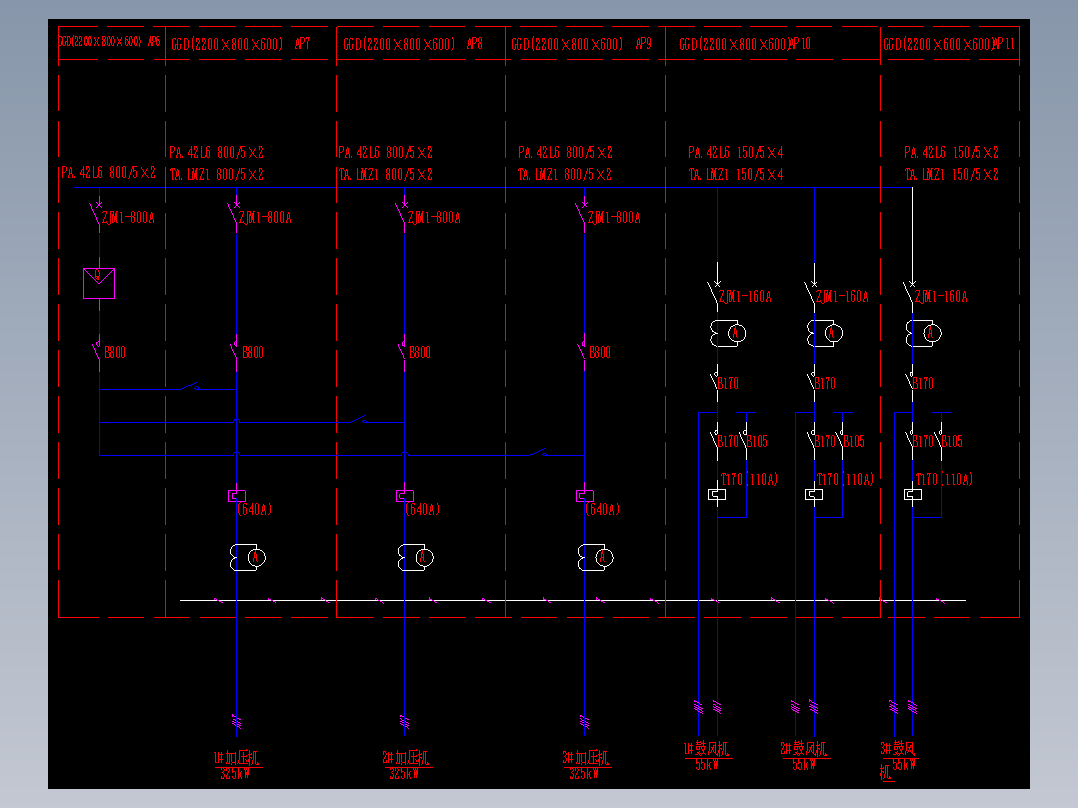Select the PA. 42L6 150/5×2 label
Screen dimensions: 1078x808
point(952,152)
